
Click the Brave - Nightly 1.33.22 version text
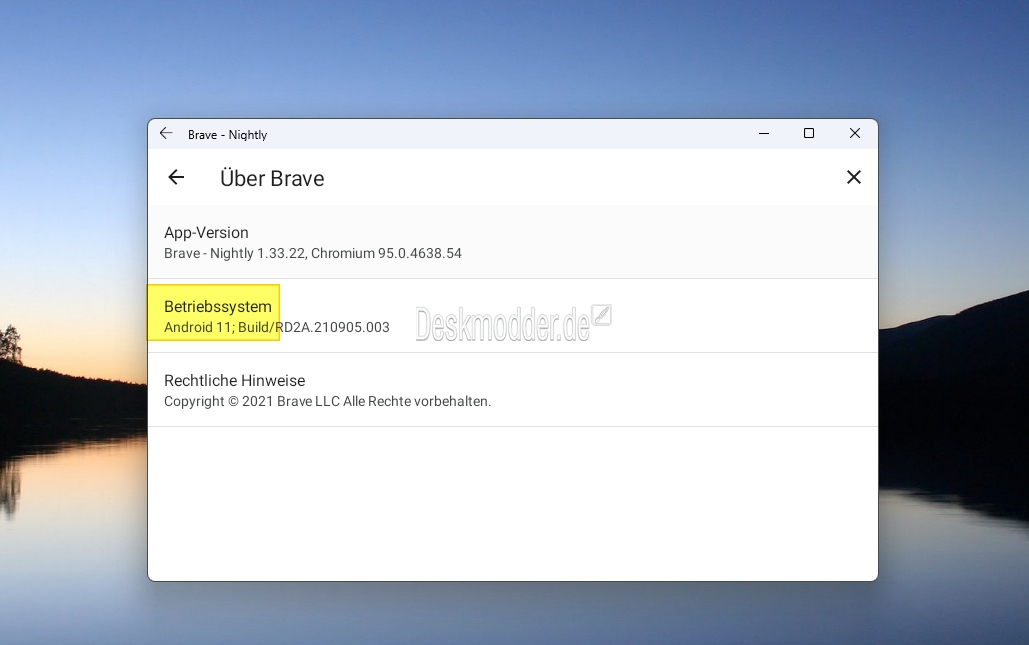(313, 253)
